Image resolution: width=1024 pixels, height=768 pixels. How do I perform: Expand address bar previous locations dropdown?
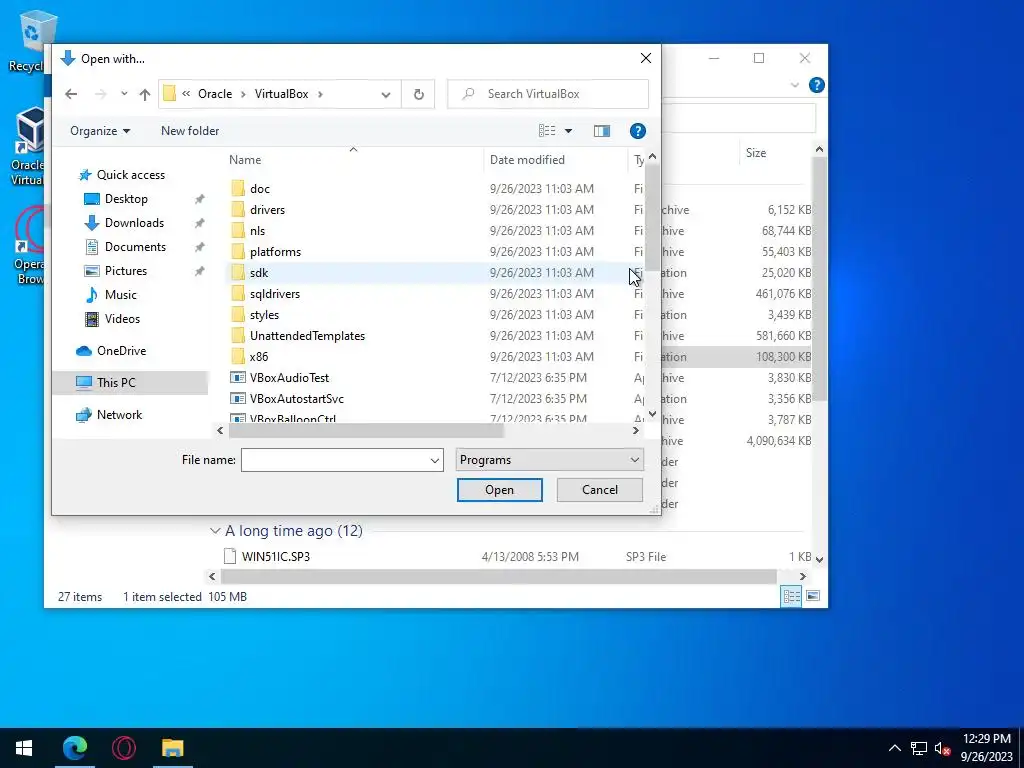(x=386, y=94)
